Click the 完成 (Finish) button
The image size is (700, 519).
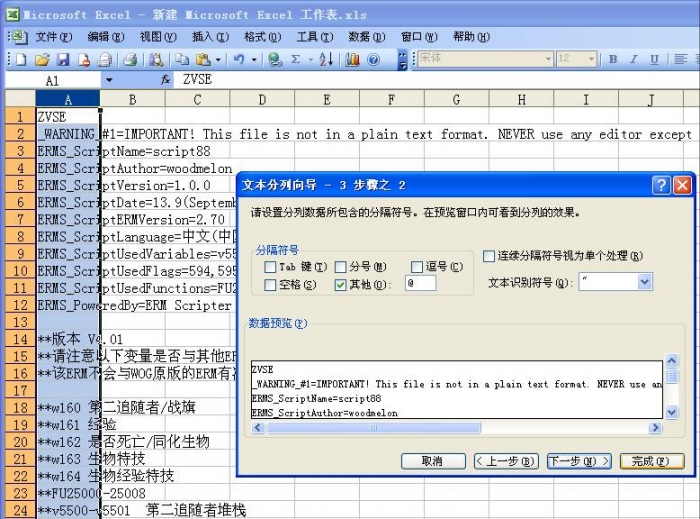[652, 461]
